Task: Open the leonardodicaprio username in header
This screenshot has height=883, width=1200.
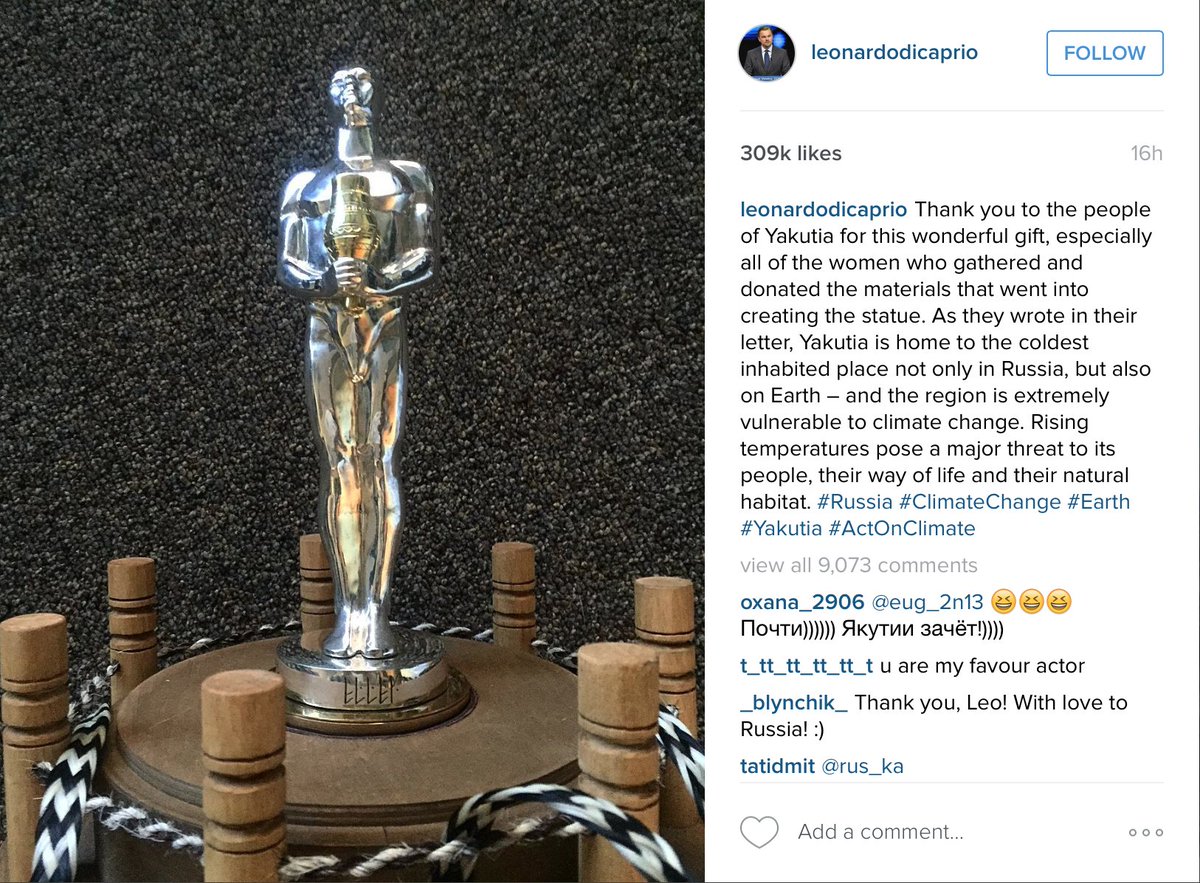Action: coord(895,52)
